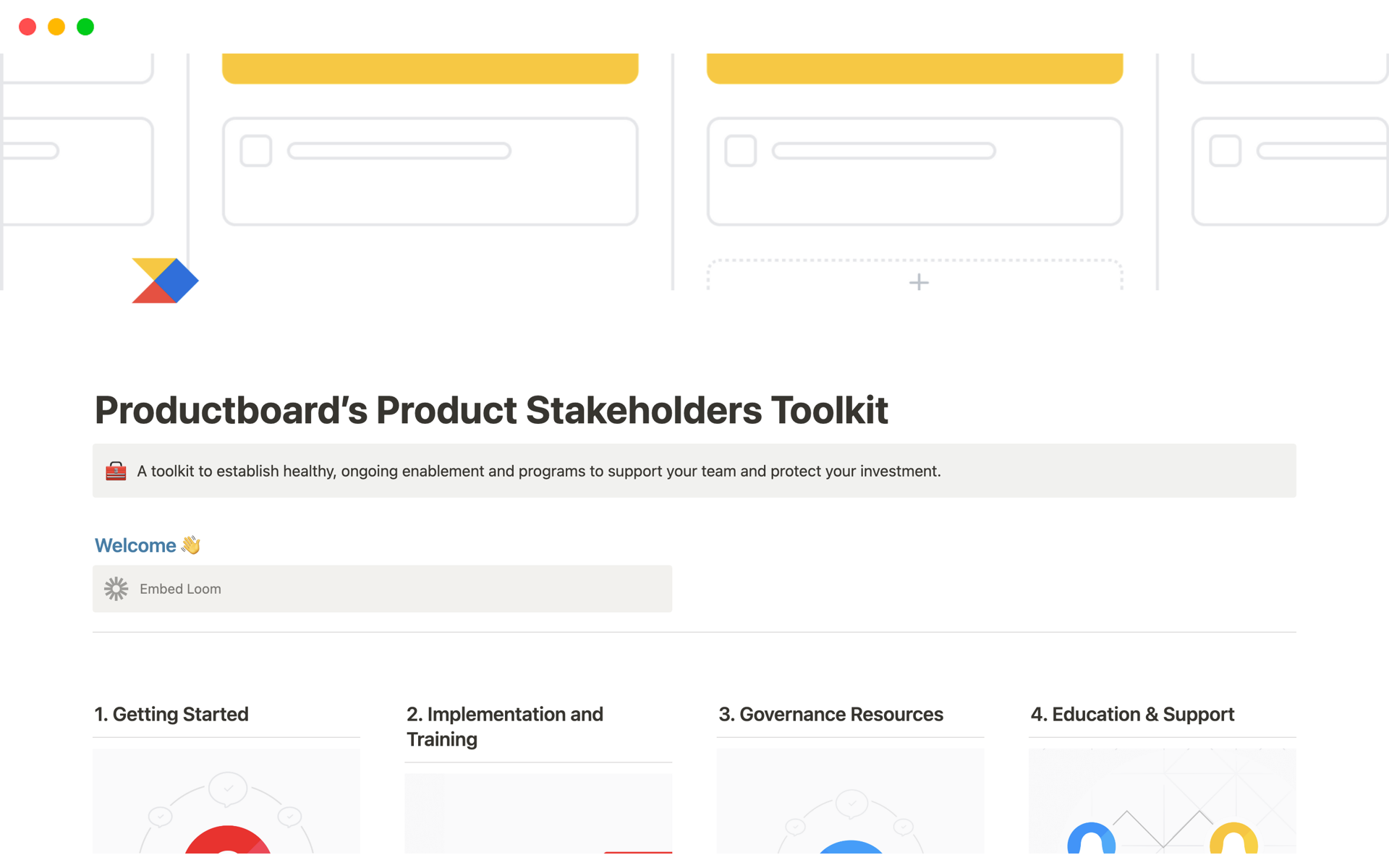Click the Loom spinner icon in the embed placeholder

(x=116, y=588)
